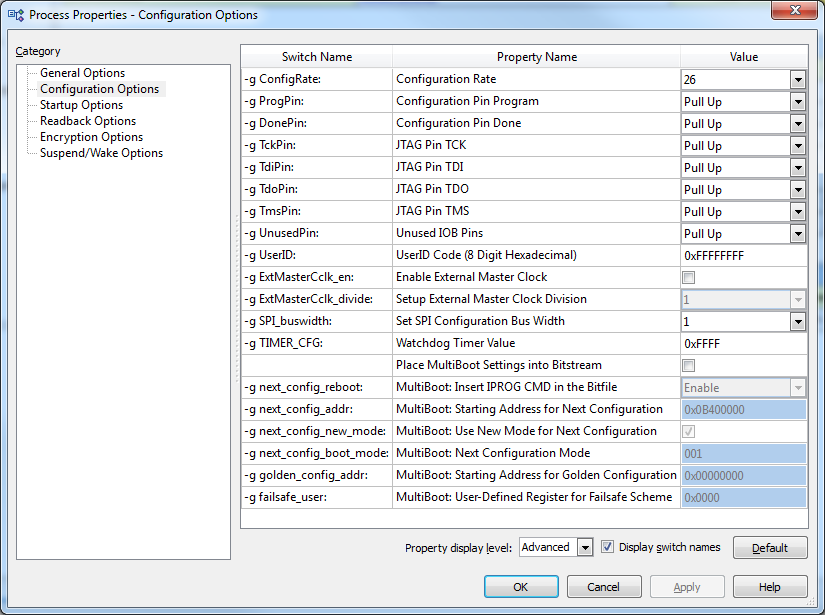Close the Process Properties dialog
825x615 pixels.
(794, 10)
